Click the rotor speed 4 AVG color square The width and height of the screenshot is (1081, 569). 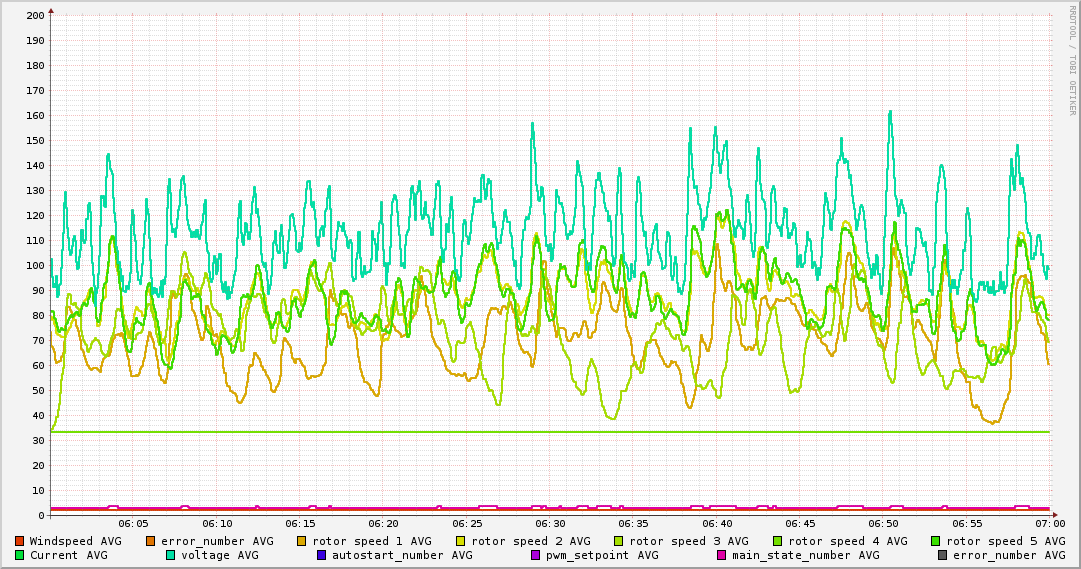[x=778, y=541]
